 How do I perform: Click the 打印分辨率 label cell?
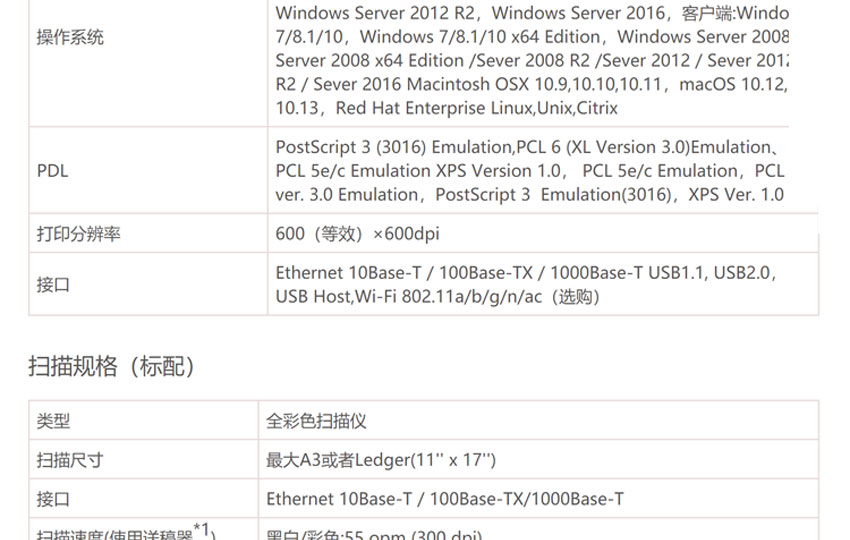(79, 234)
